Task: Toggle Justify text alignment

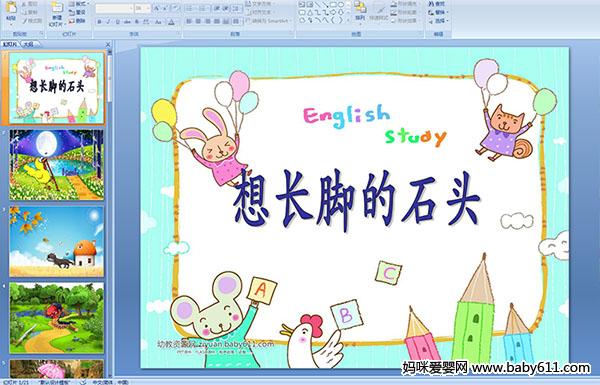Action: click(216, 21)
